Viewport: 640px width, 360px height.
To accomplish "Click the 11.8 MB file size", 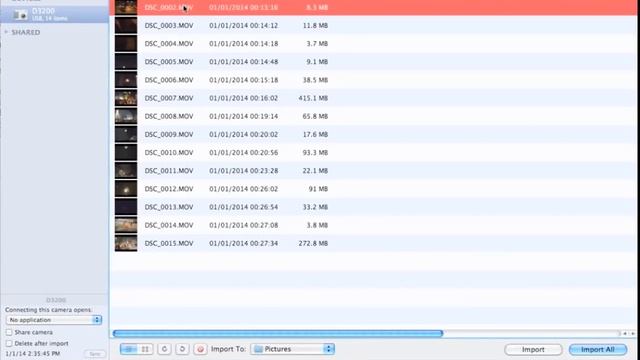I will [315, 25].
